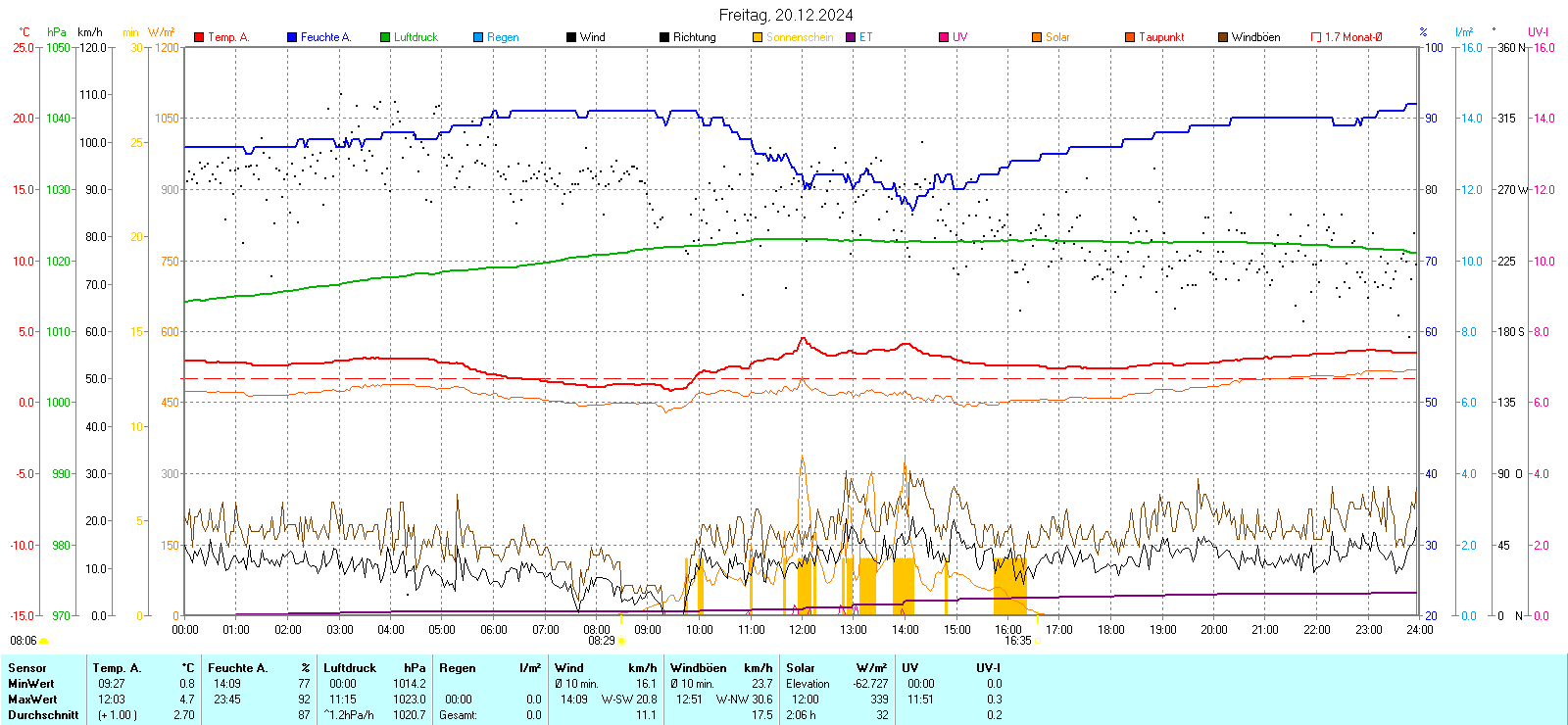This screenshot has height=725, width=1568.
Task: Select the Sensor column header in table
Action: 27,668
